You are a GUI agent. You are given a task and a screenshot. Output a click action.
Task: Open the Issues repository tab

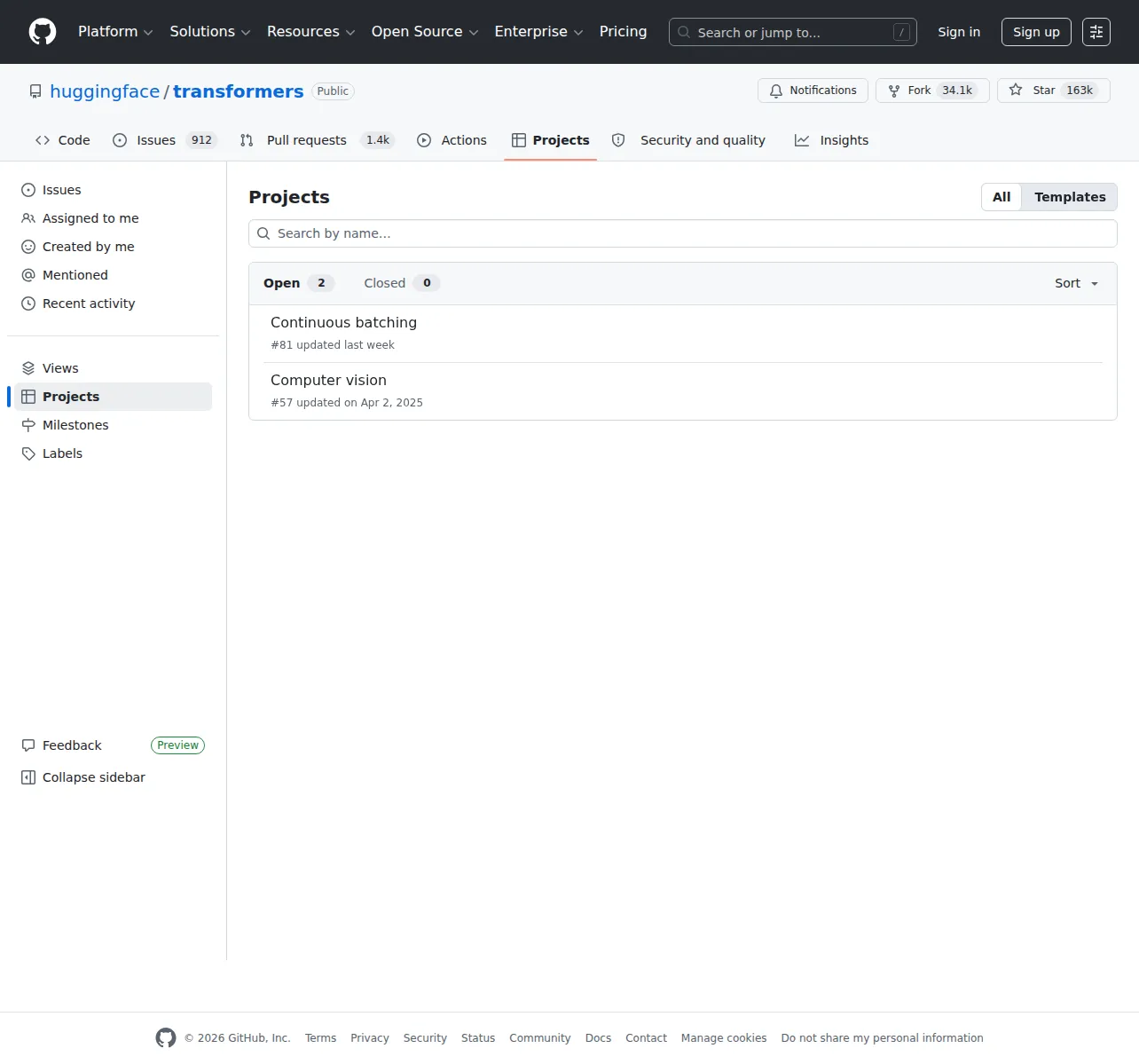[x=165, y=140]
